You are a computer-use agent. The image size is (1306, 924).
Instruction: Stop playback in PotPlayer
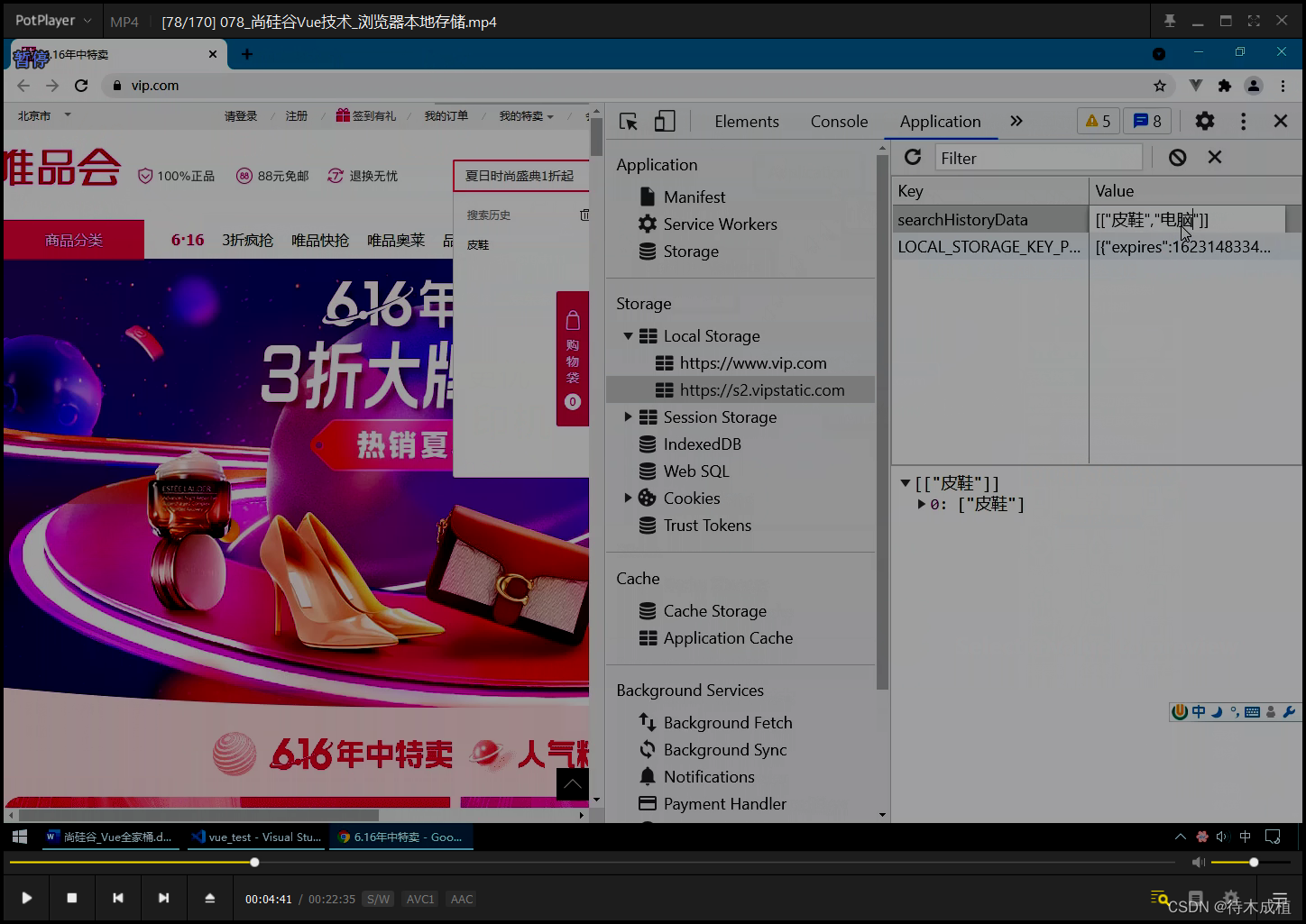click(x=72, y=898)
